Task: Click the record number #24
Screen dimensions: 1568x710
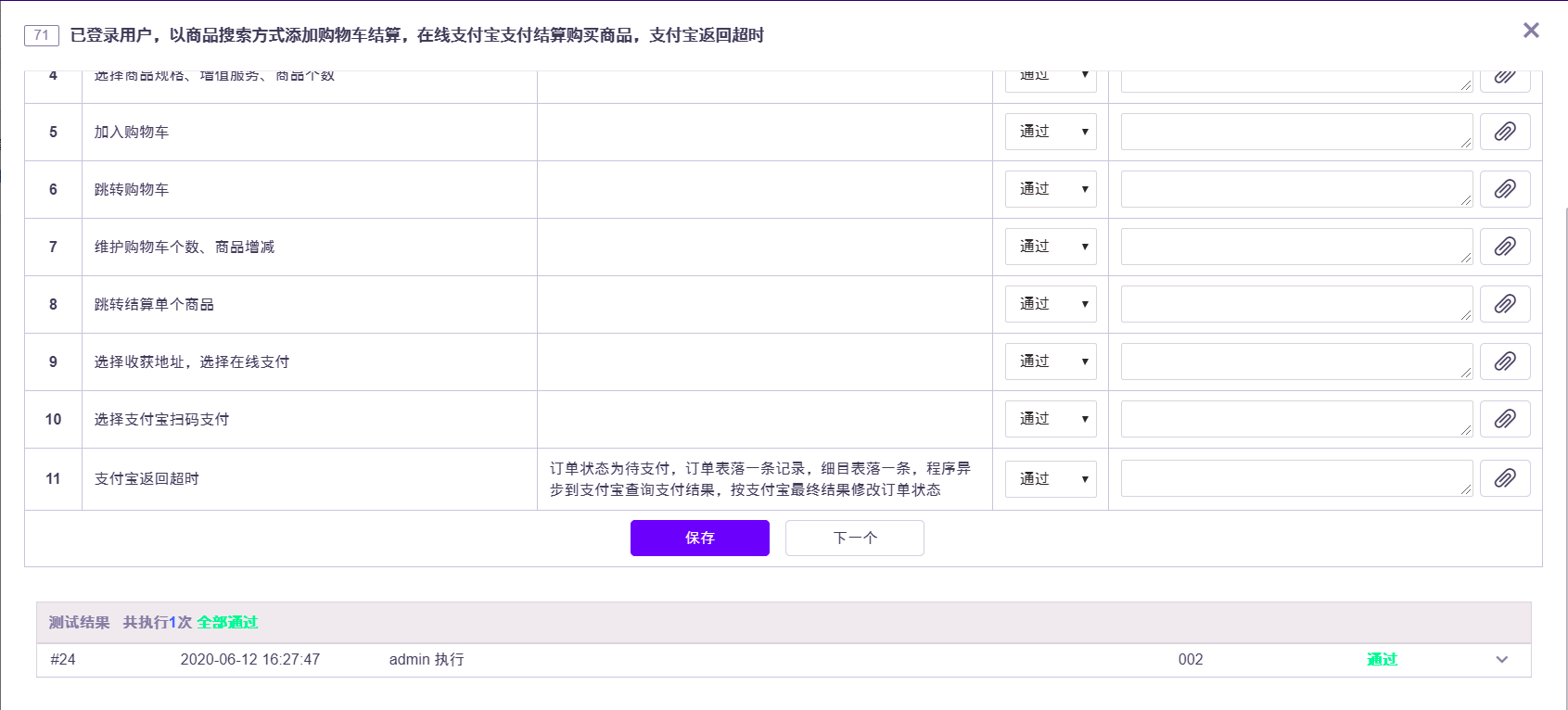Action: point(63,660)
